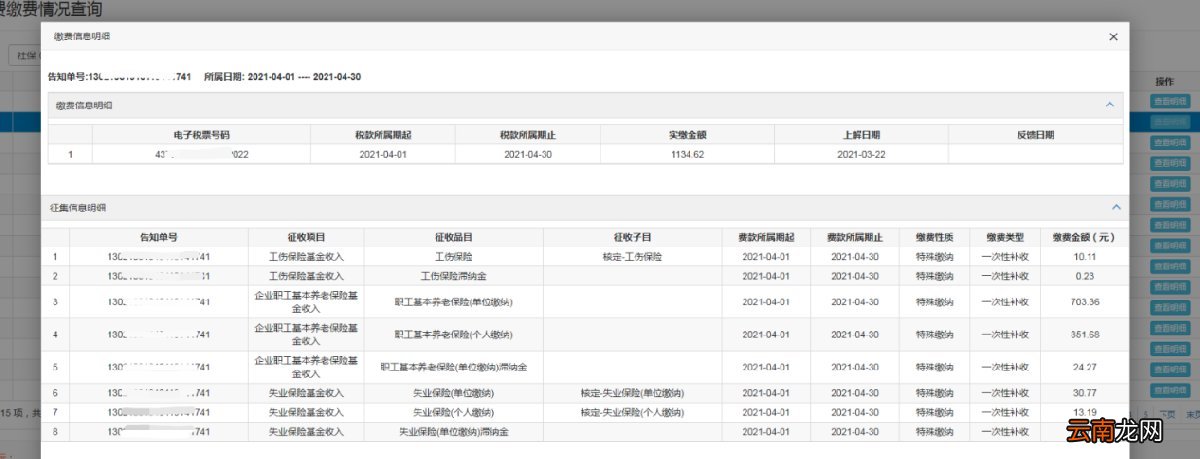This screenshot has width=1200, height=459.
Task: Click the amount 703.36
Action: tap(1083, 302)
